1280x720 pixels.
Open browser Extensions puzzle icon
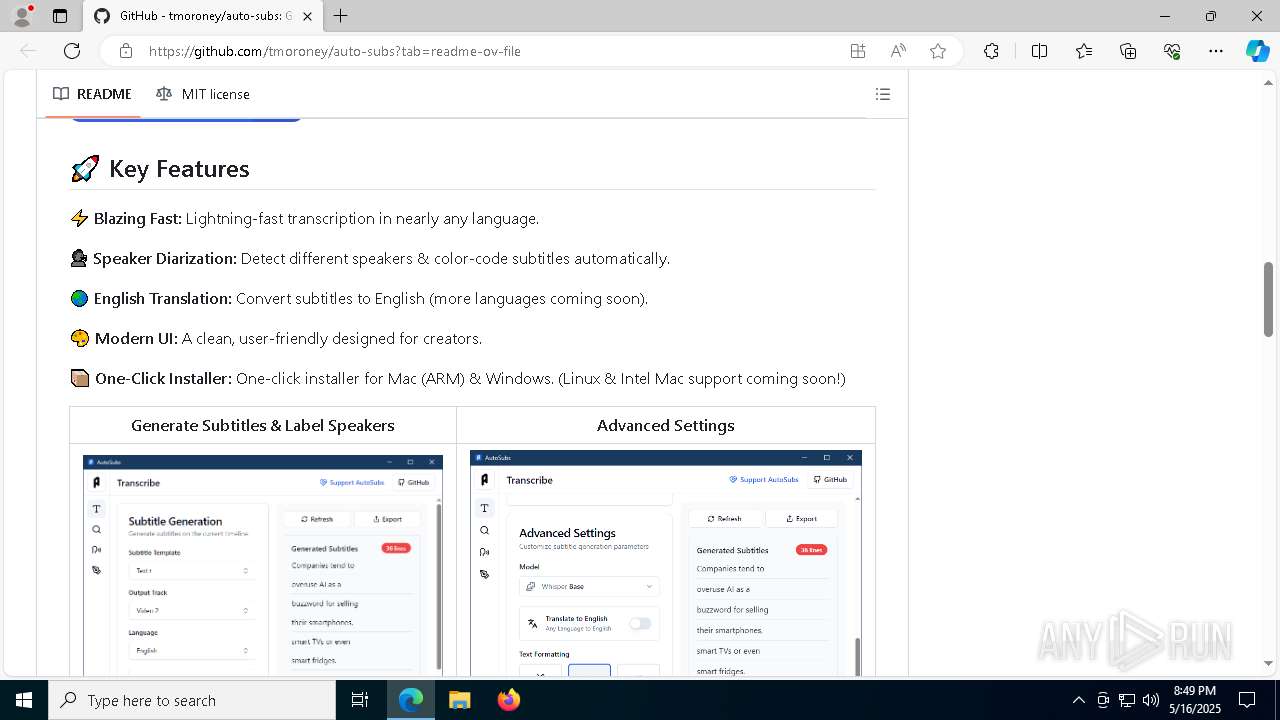click(x=991, y=51)
